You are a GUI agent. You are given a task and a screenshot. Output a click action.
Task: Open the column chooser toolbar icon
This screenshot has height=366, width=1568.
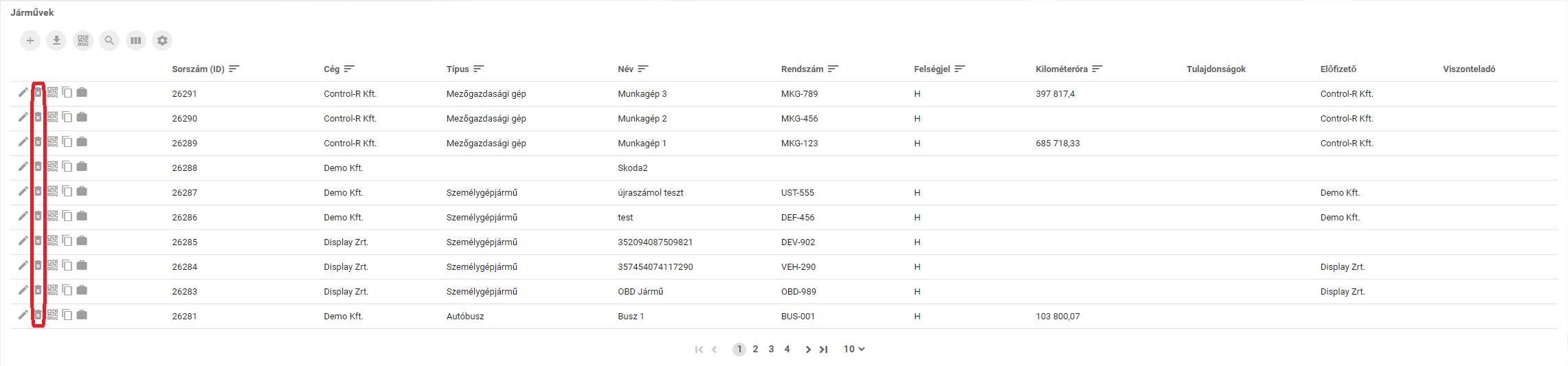pyautogui.click(x=136, y=41)
